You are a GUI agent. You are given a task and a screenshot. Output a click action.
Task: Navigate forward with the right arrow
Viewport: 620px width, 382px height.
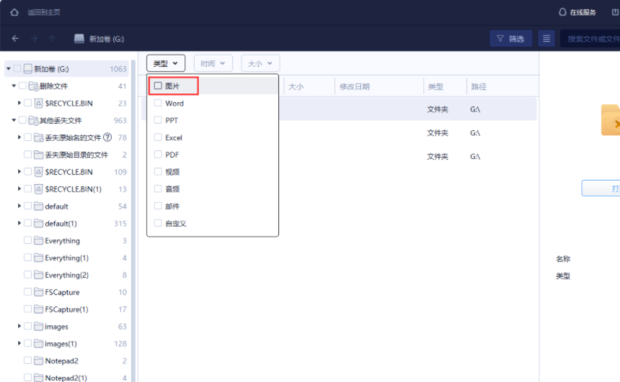pos(34,38)
